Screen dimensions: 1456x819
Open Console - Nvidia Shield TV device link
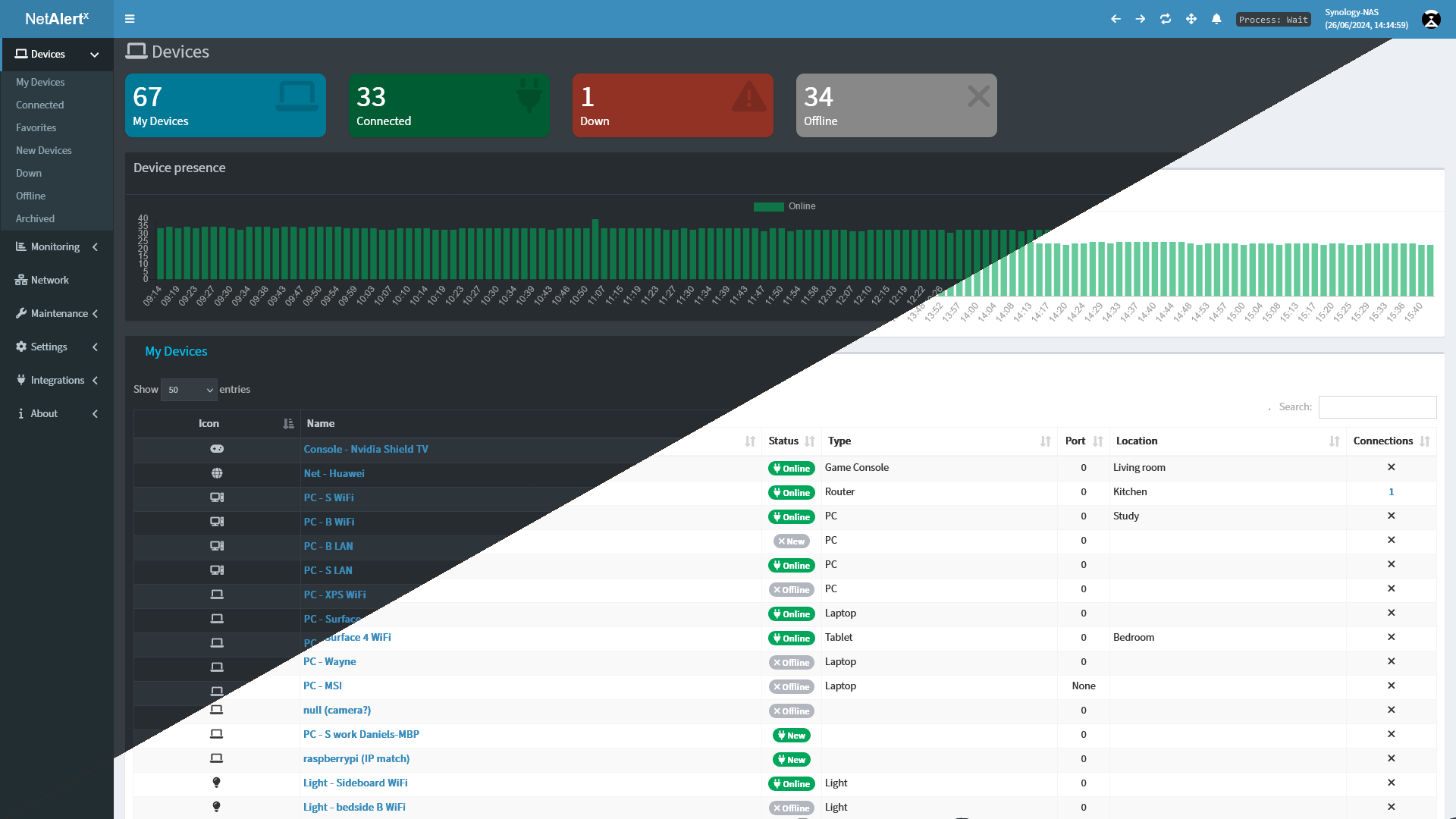pyautogui.click(x=366, y=449)
